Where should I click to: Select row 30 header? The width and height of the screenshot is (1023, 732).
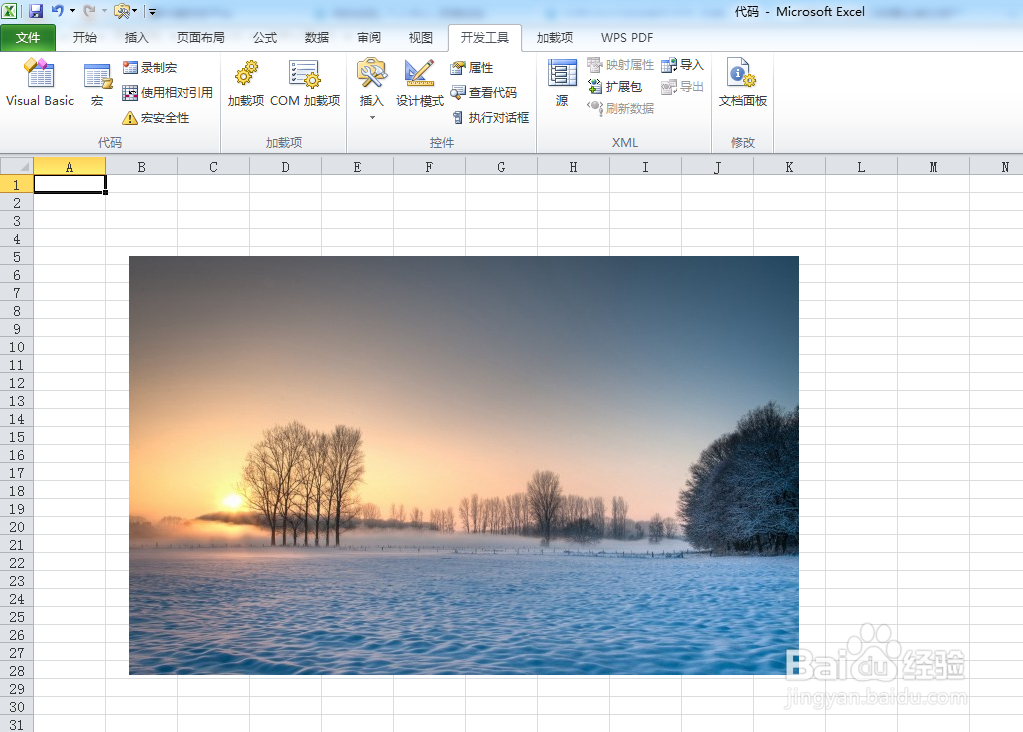[17, 707]
